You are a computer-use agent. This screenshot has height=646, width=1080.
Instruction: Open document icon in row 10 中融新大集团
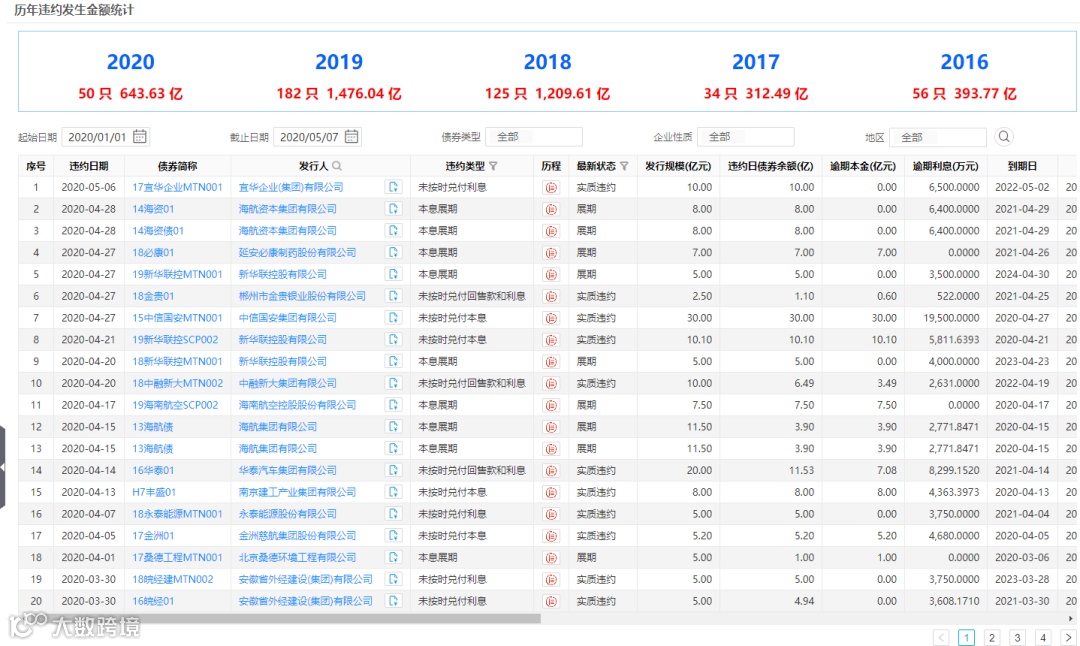pyautogui.click(x=393, y=384)
